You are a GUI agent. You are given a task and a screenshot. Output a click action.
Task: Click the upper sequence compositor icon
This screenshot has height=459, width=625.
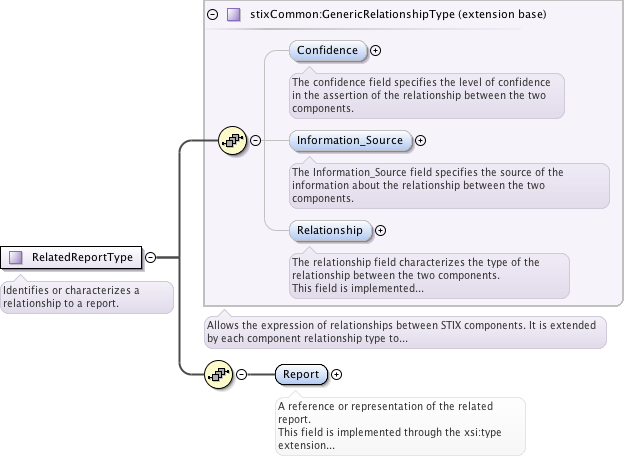[x=232, y=141]
